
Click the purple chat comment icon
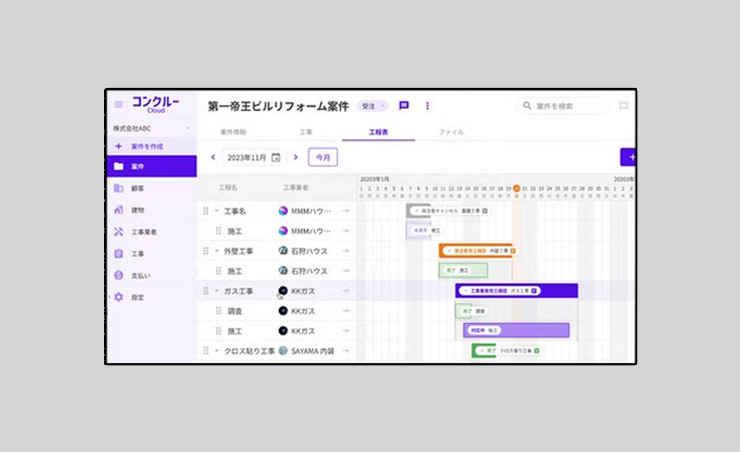404,105
